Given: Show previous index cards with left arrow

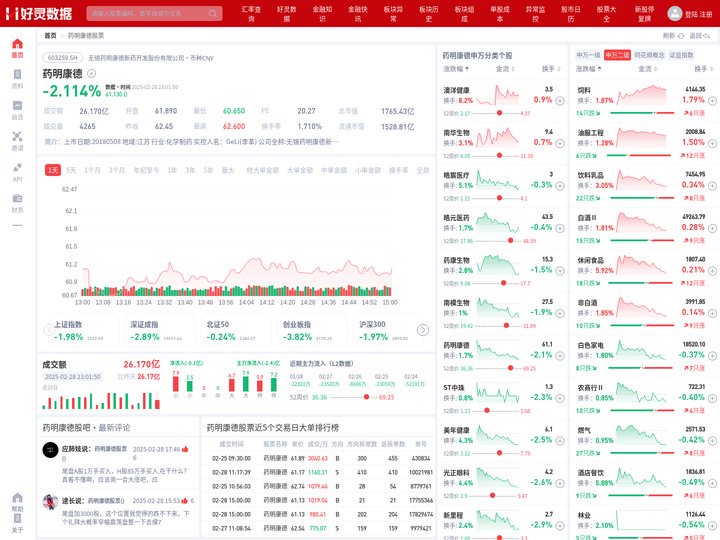Looking at the screenshot, I should pos(49,330).
